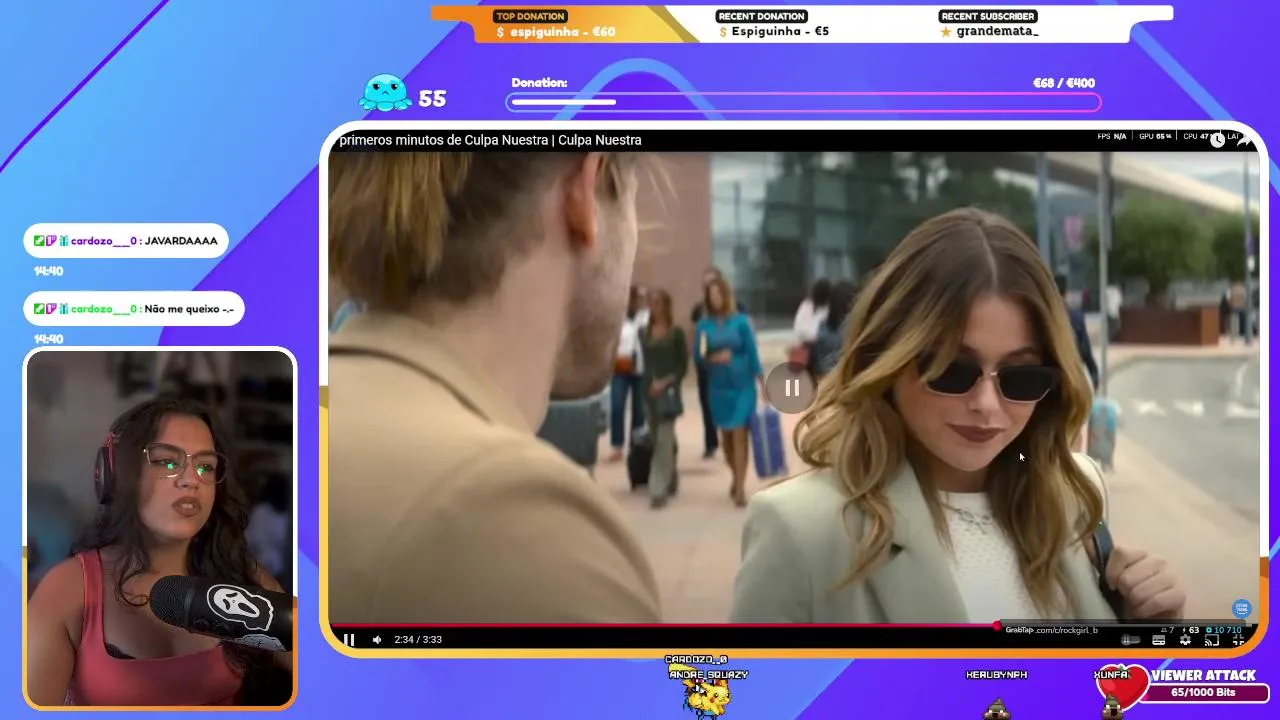Click the chat message 'JAVARDAAAA'
Screen dimensions: 1280x720
click(125, 241)
